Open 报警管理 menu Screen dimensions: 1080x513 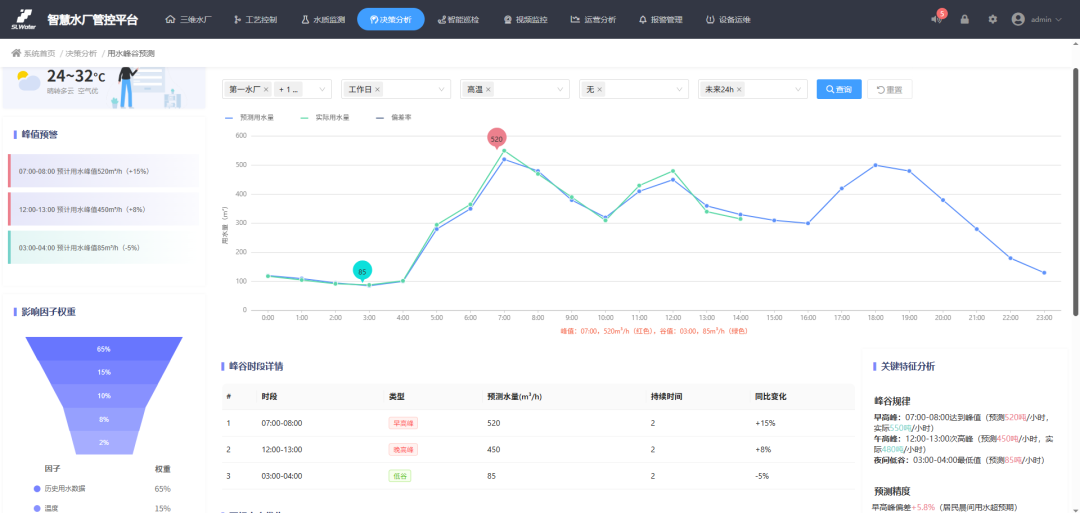coord(661,19)
